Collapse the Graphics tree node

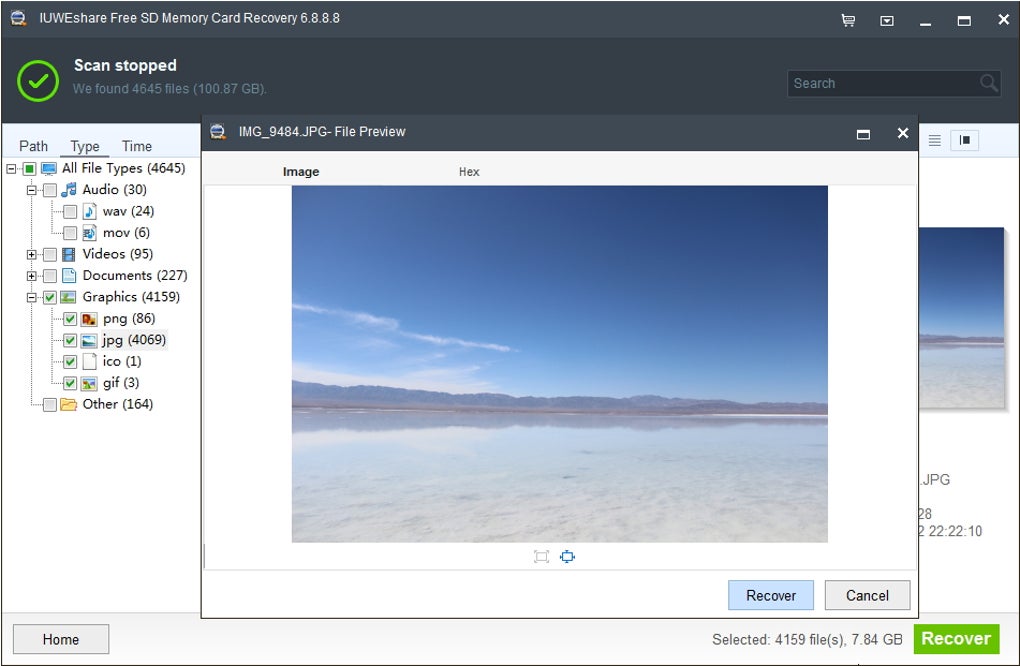coord(31,298)
